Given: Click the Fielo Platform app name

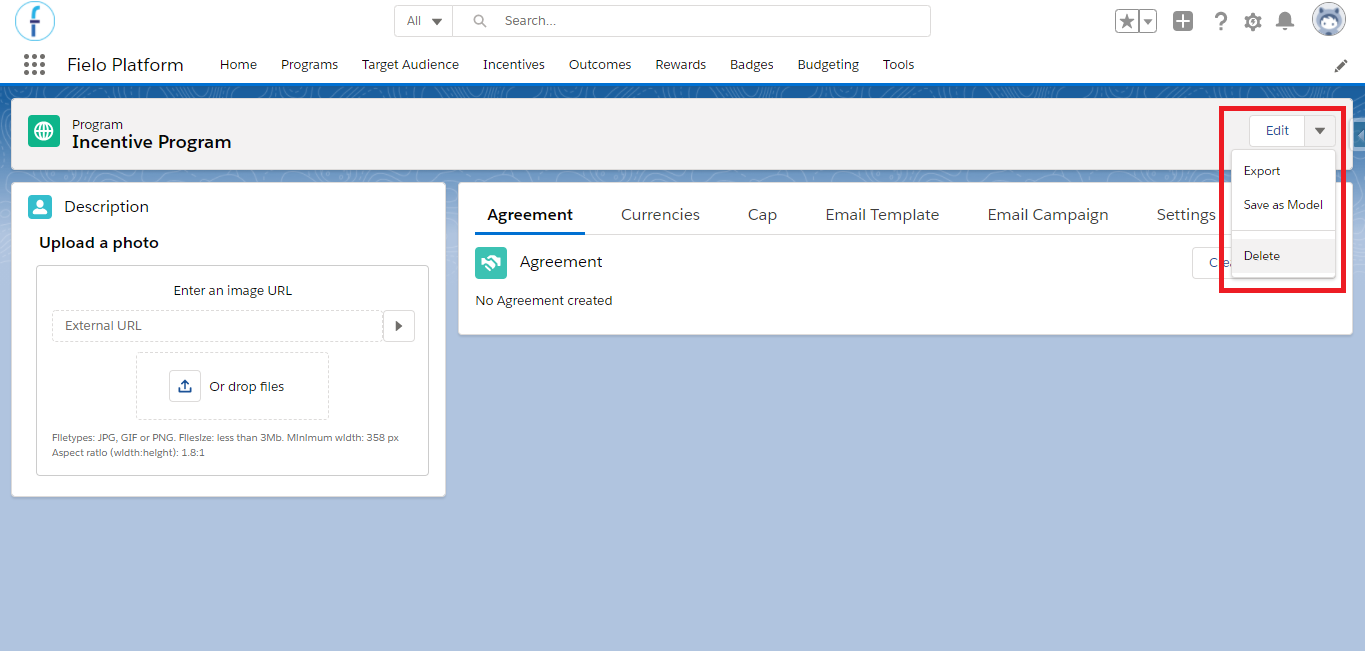Looking at the screenshot, I should (125, 65).
